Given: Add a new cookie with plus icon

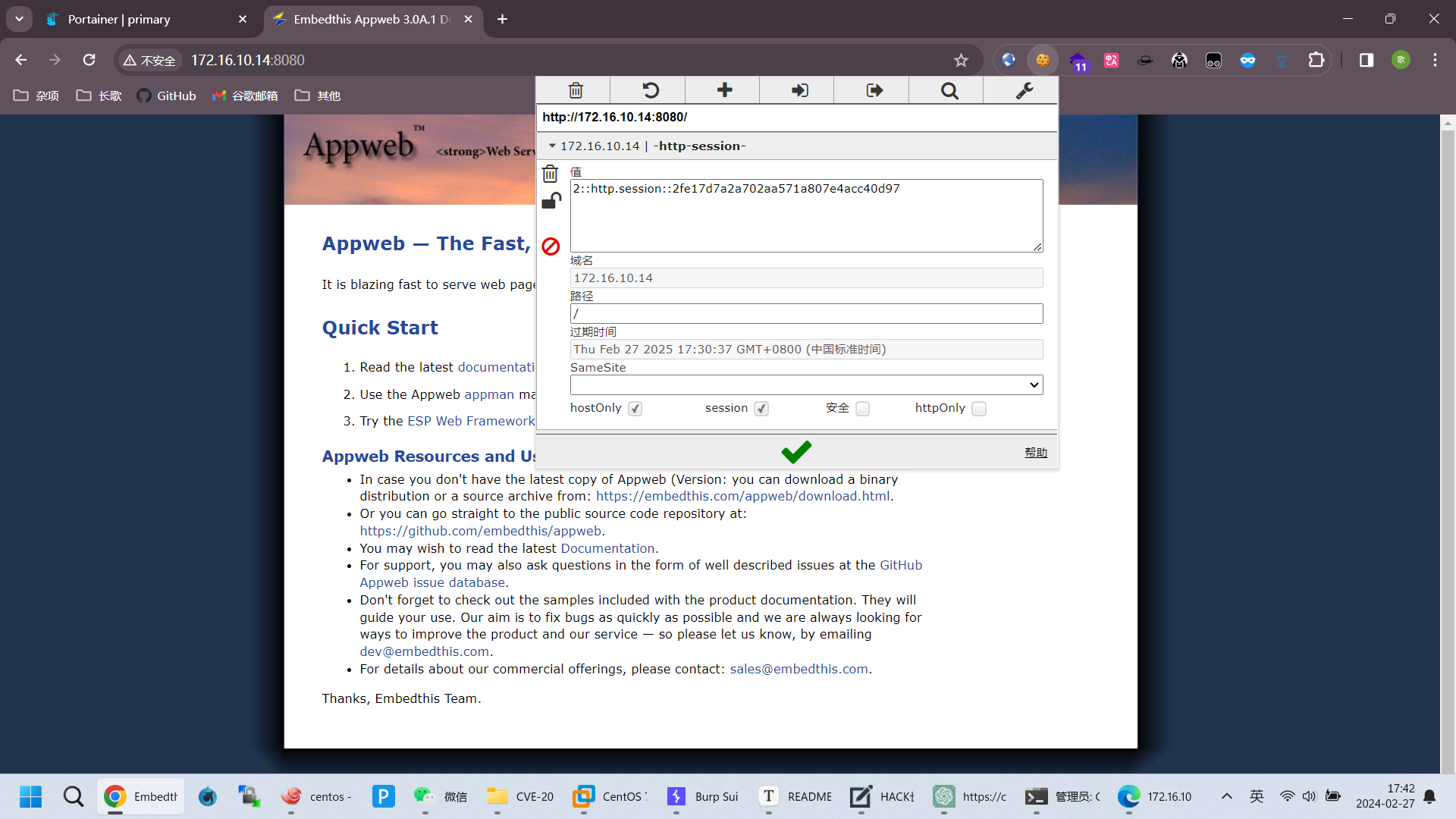Looking at the screenshot, I should point(724,90).
